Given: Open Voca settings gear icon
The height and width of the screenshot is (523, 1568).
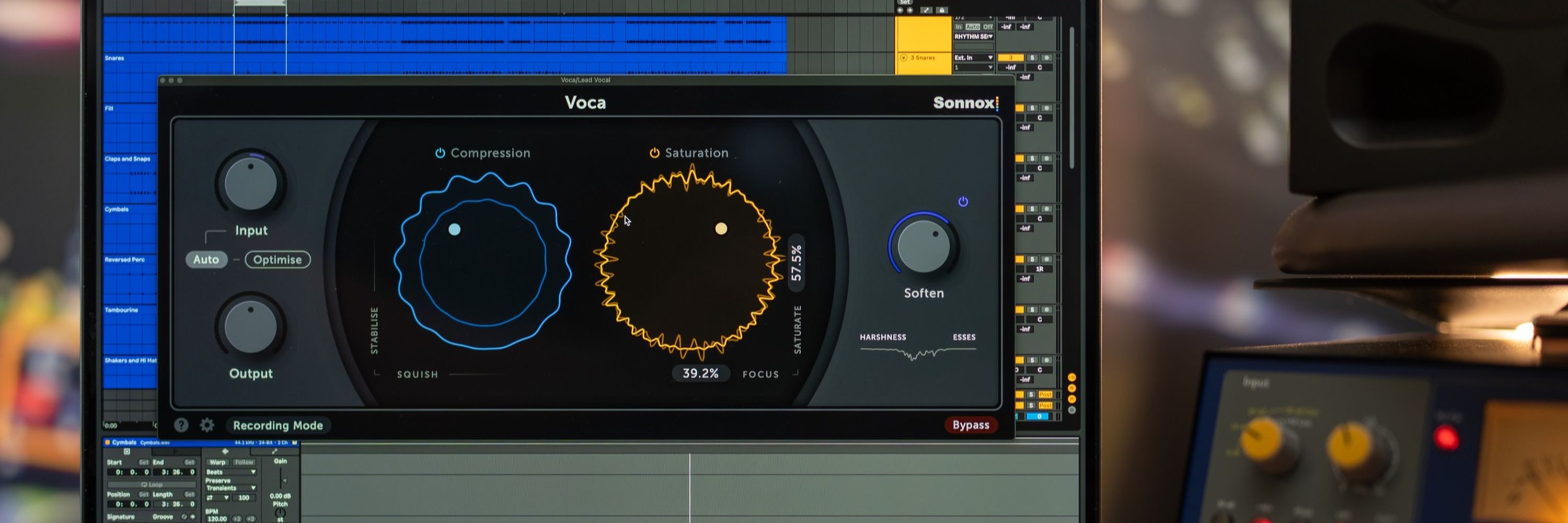Looking at the screenshot, I should pos(207,425).
